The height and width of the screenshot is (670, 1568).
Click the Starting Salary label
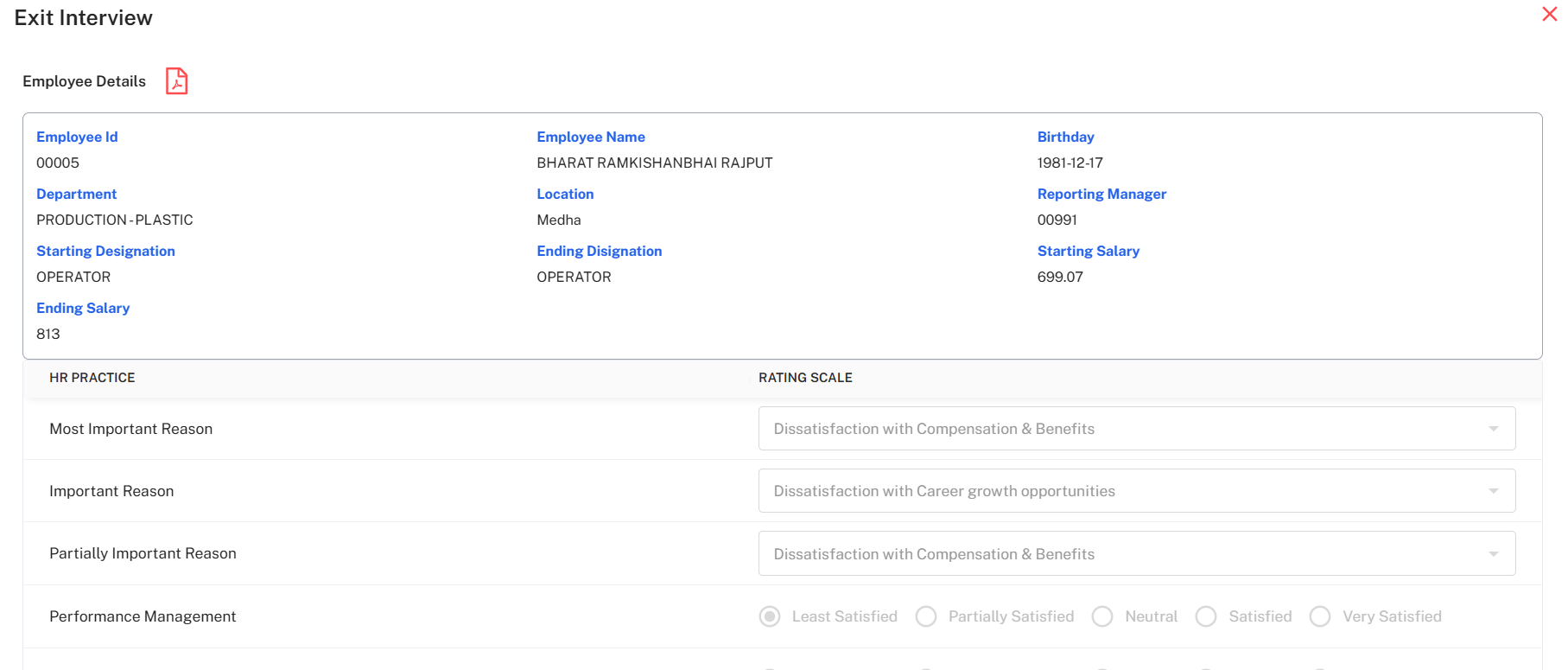1089,251
